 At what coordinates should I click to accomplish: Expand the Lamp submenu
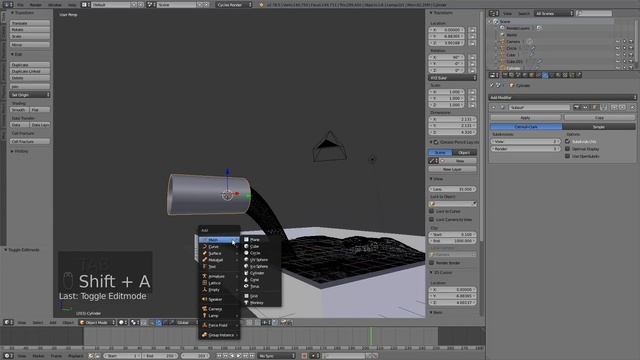click(x=219, y=316)
